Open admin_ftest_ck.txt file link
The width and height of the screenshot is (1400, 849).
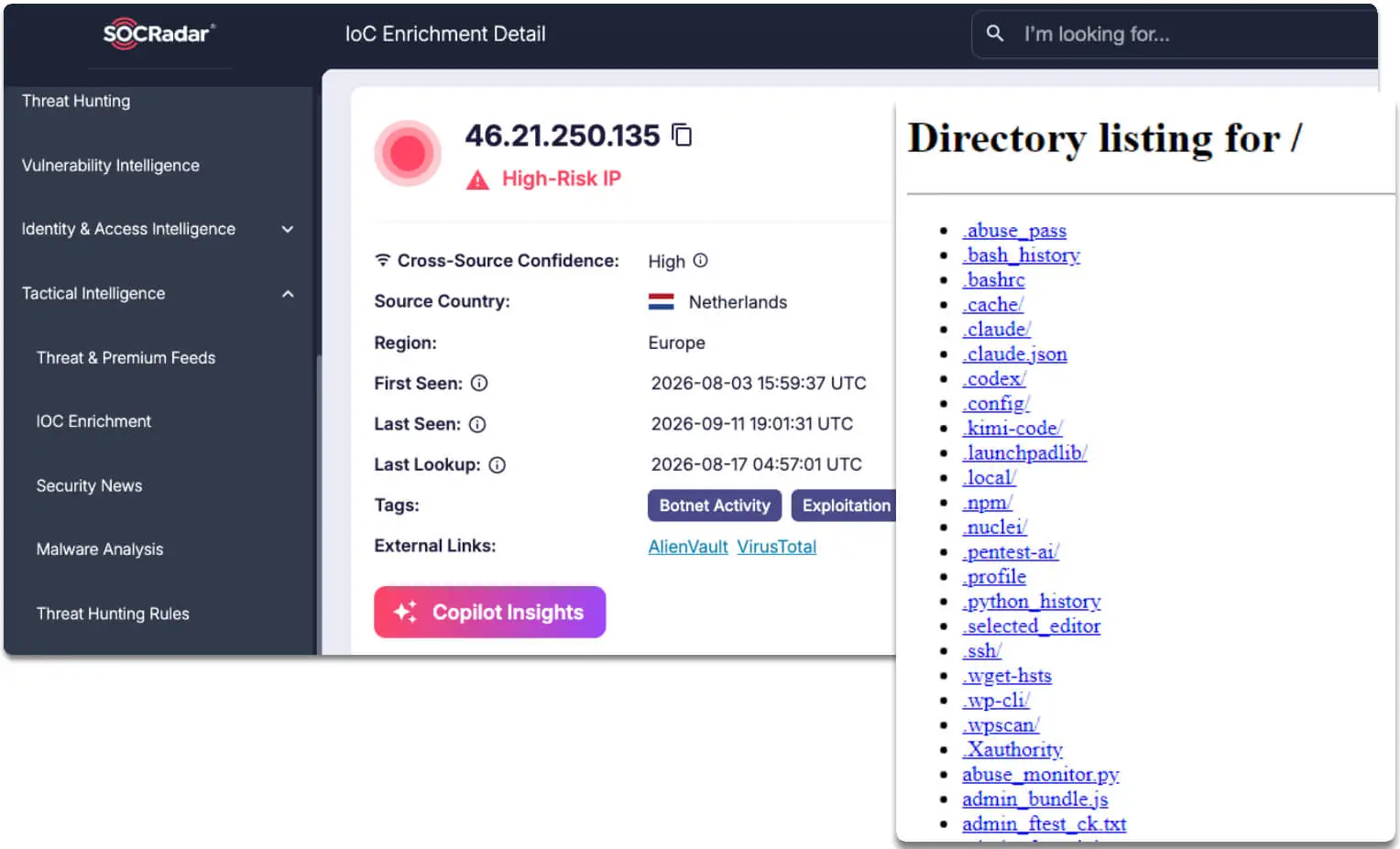point(1045,824)
